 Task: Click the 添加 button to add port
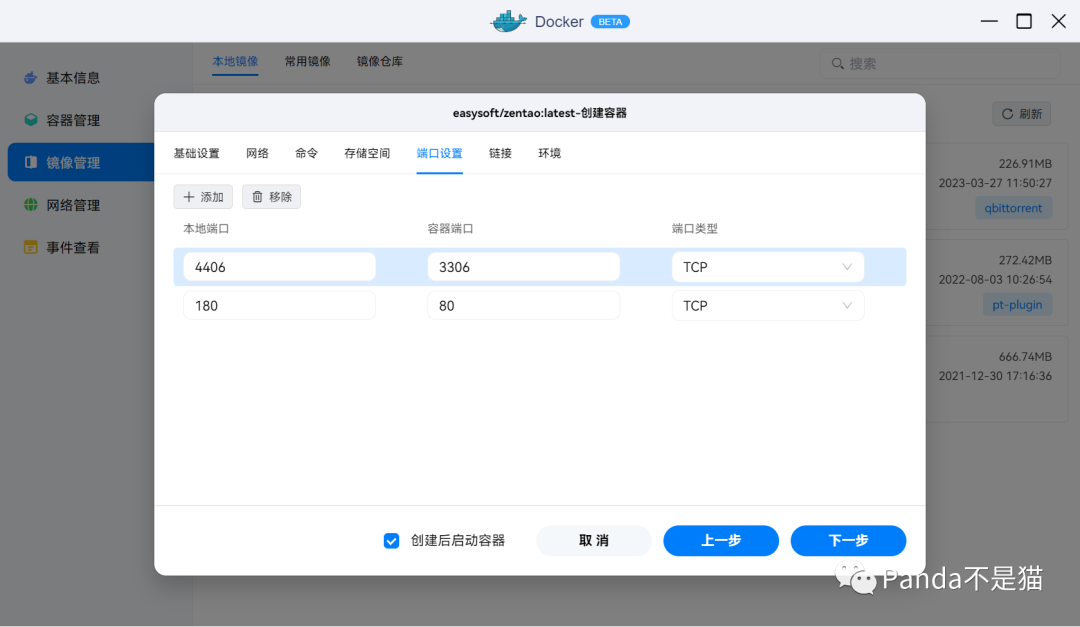coord(203,197)
